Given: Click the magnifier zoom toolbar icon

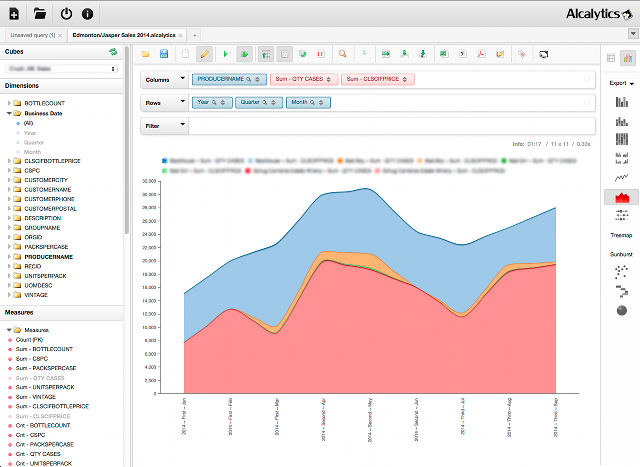Looking at the screenshot, I should 342,54.
